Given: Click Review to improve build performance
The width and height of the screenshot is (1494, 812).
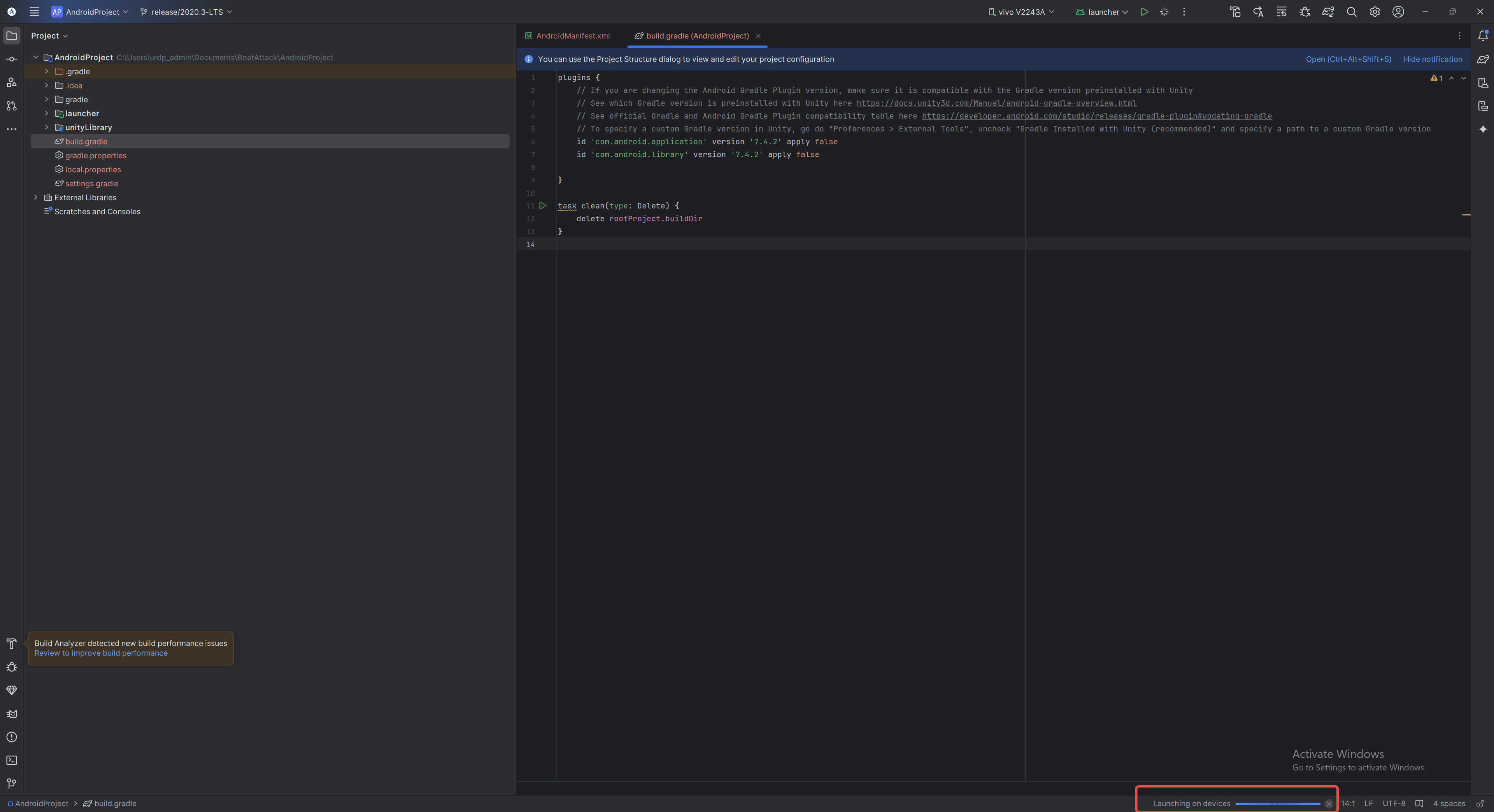Looking at the screenshot, I should tap(101, 653).
